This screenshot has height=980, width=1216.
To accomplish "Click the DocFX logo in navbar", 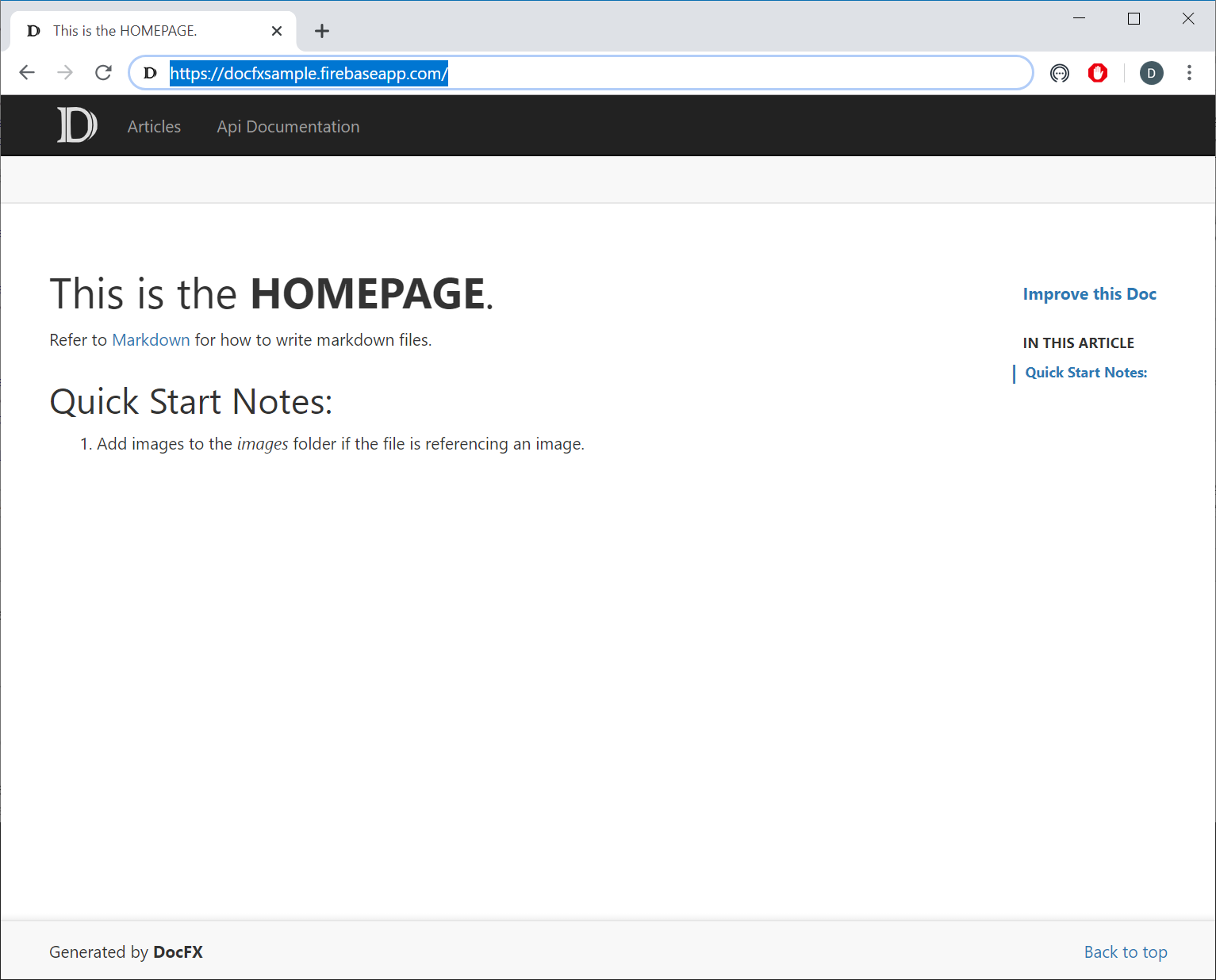I will (x=77, y=125).
